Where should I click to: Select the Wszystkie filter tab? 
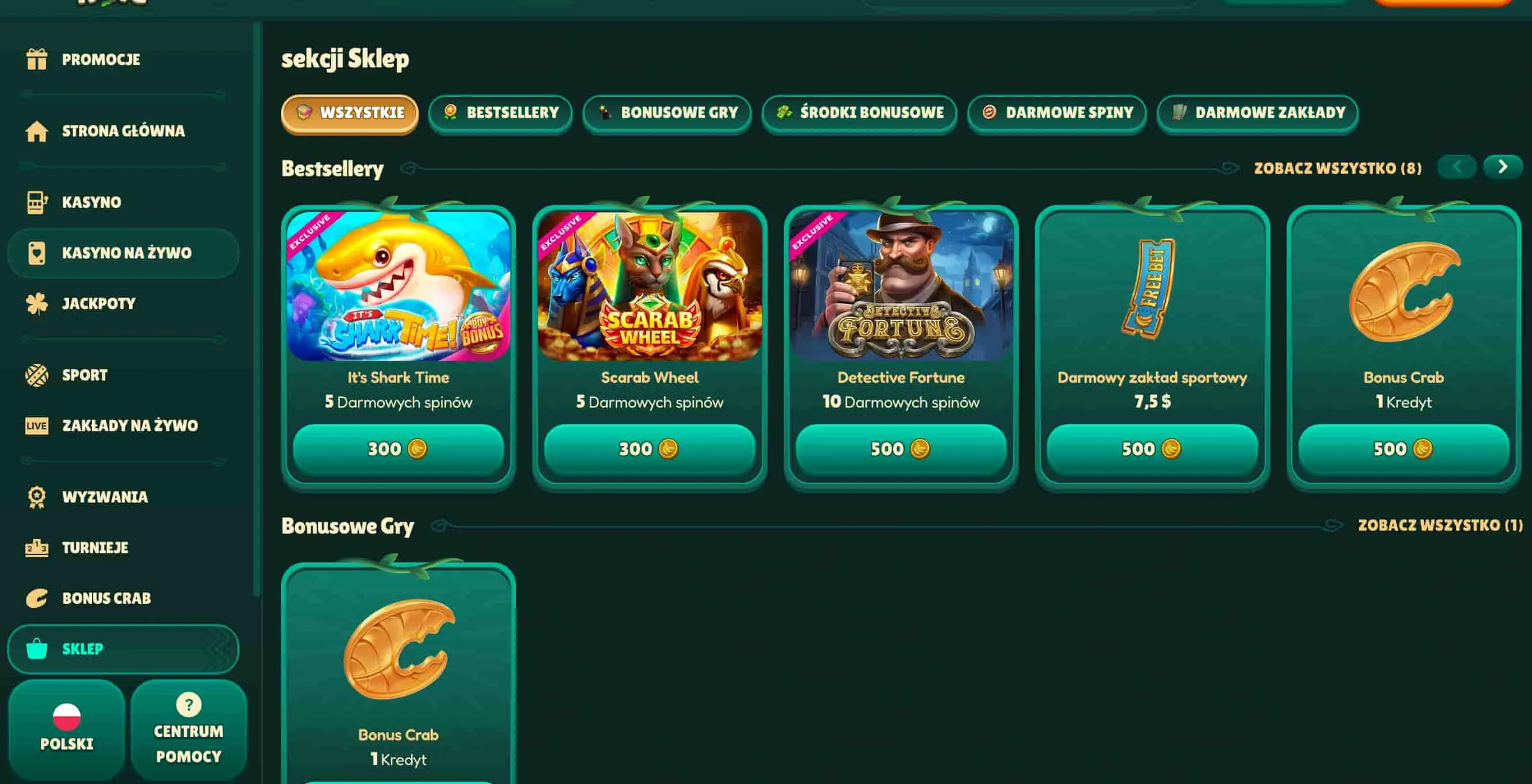tap(350, 113)
